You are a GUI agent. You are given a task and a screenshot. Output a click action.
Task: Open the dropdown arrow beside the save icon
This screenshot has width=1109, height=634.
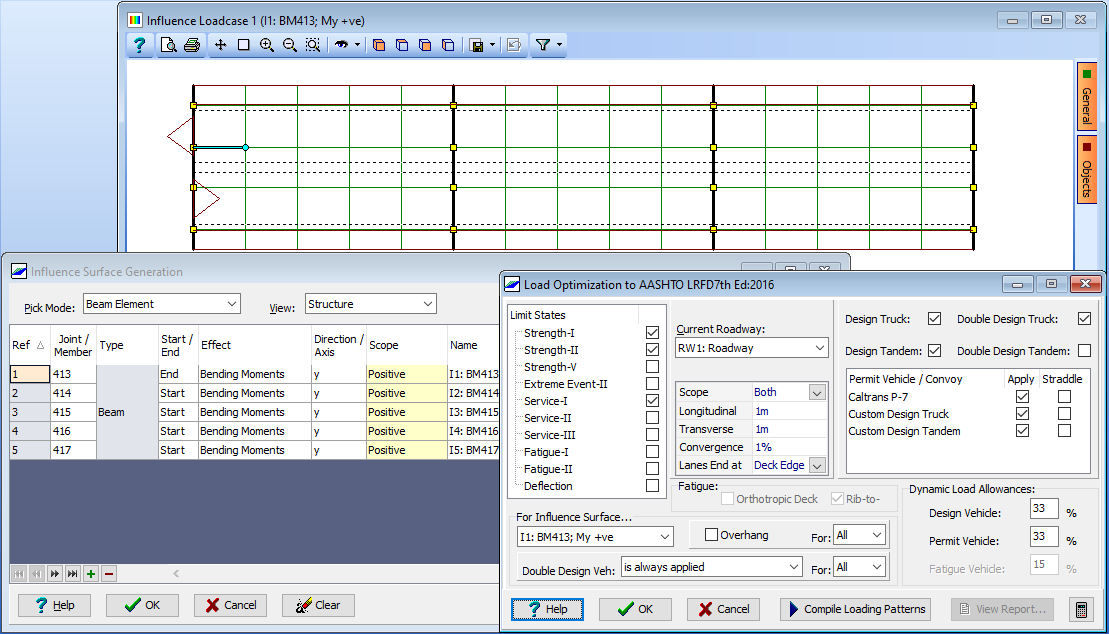[492, 45]
